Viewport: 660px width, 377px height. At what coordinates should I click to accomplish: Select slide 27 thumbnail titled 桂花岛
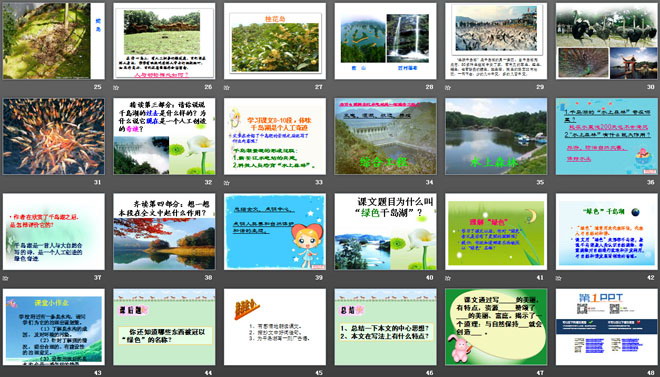point(275,41)
